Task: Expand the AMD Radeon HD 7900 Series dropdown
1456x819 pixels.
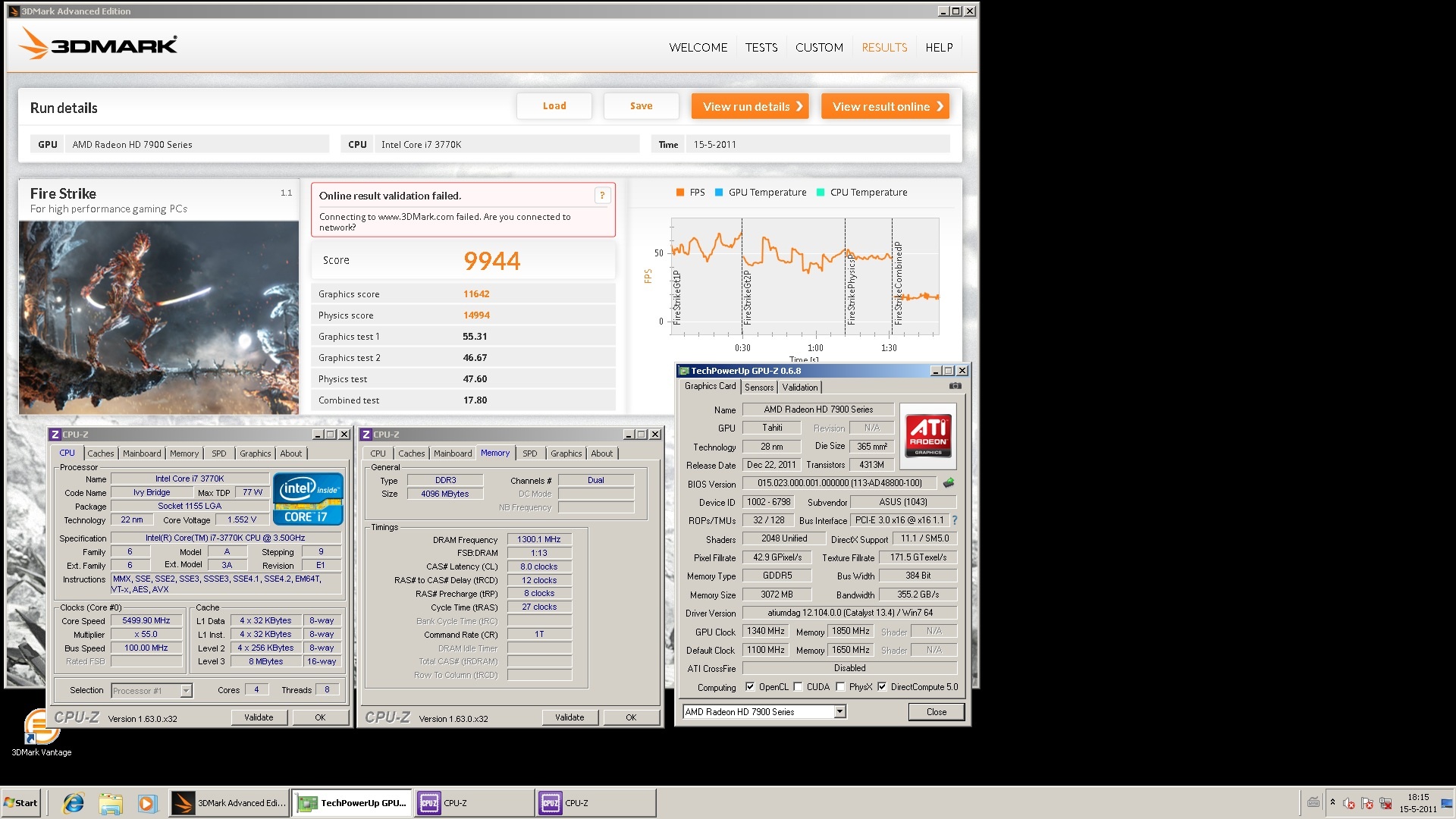Action: click(839, 712)
